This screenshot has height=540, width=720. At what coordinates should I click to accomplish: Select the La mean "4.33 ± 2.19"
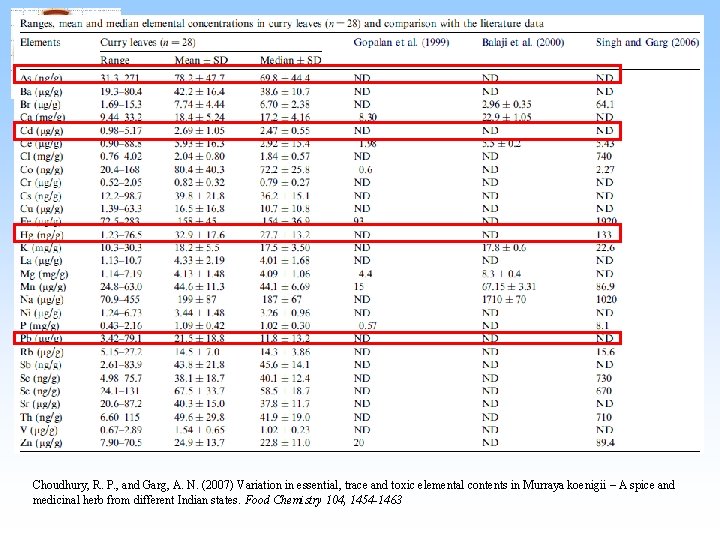pos(199,261)
